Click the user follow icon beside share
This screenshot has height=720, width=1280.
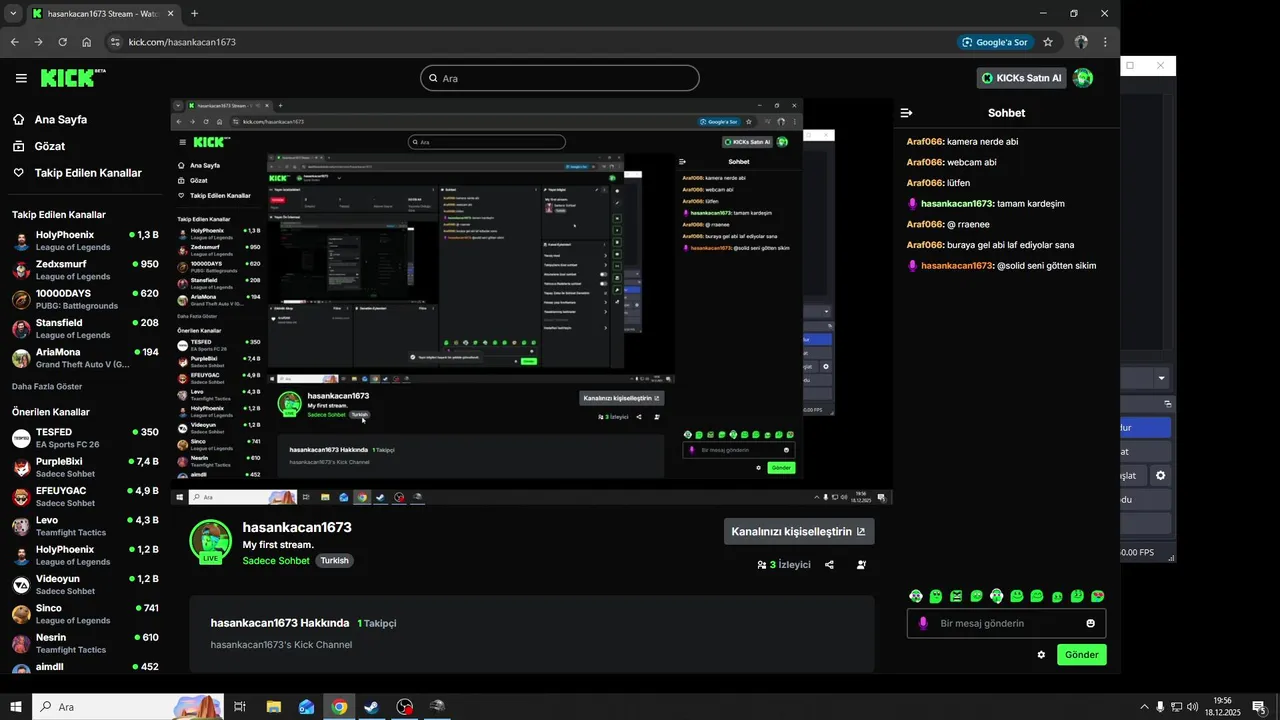[861, 565]
